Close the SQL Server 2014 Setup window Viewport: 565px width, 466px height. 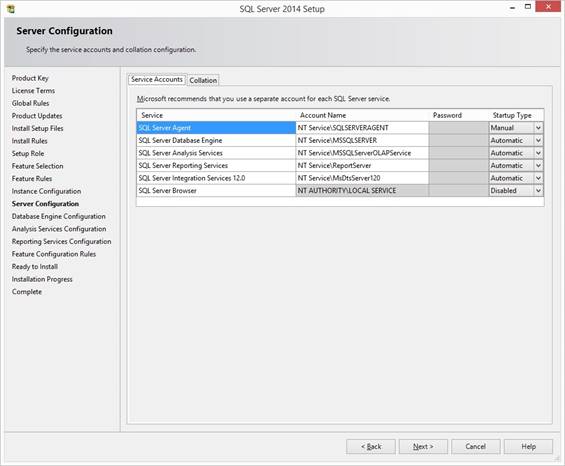click(x=548, y=7)
